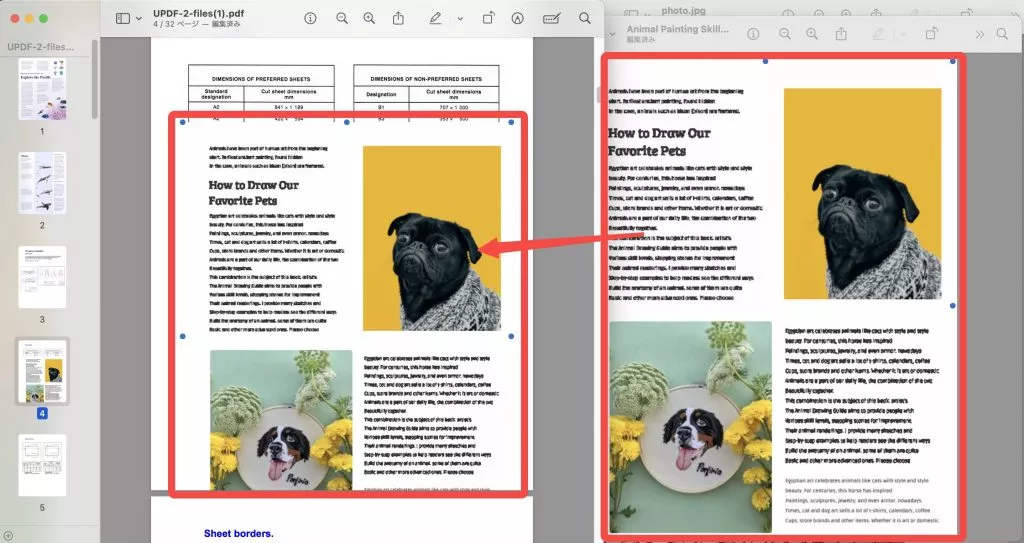Select the page 2 thumbnail in the sidebar

[x=42, y=183]
